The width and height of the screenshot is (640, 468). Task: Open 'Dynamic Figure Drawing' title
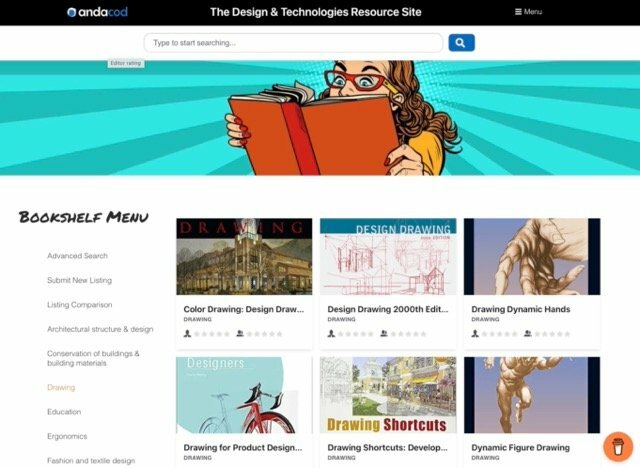[520, 448]
